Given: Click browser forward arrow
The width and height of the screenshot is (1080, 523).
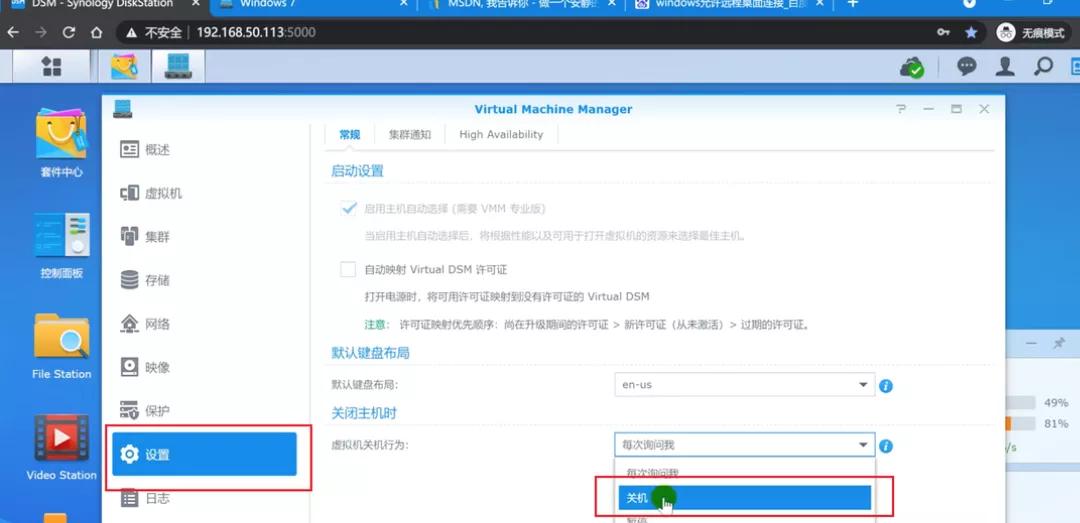Looking at the screenshot, I should pyautogui.click(x=41, y=32).
